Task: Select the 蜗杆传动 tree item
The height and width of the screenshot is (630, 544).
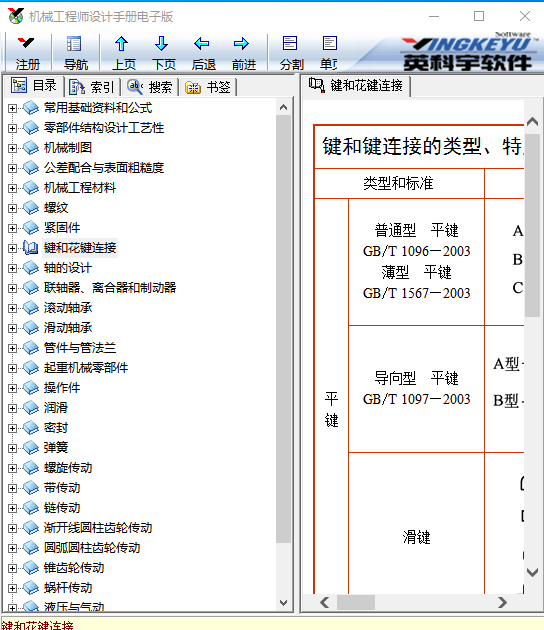Action: (68, 588)
